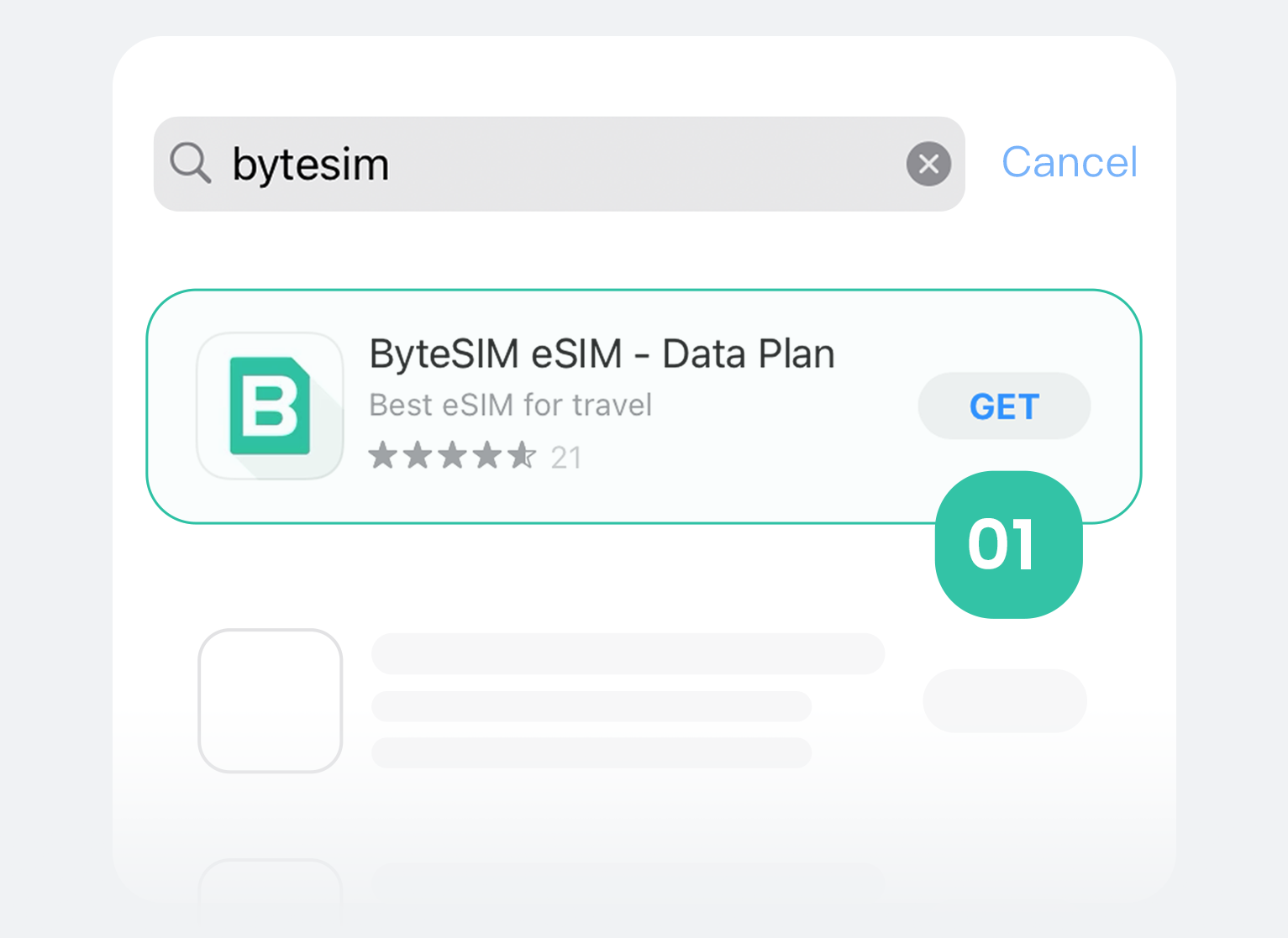Screen dimensions: 1288x938
Task: Click the green "01" step badge
Action: (x=1008, y=544)
